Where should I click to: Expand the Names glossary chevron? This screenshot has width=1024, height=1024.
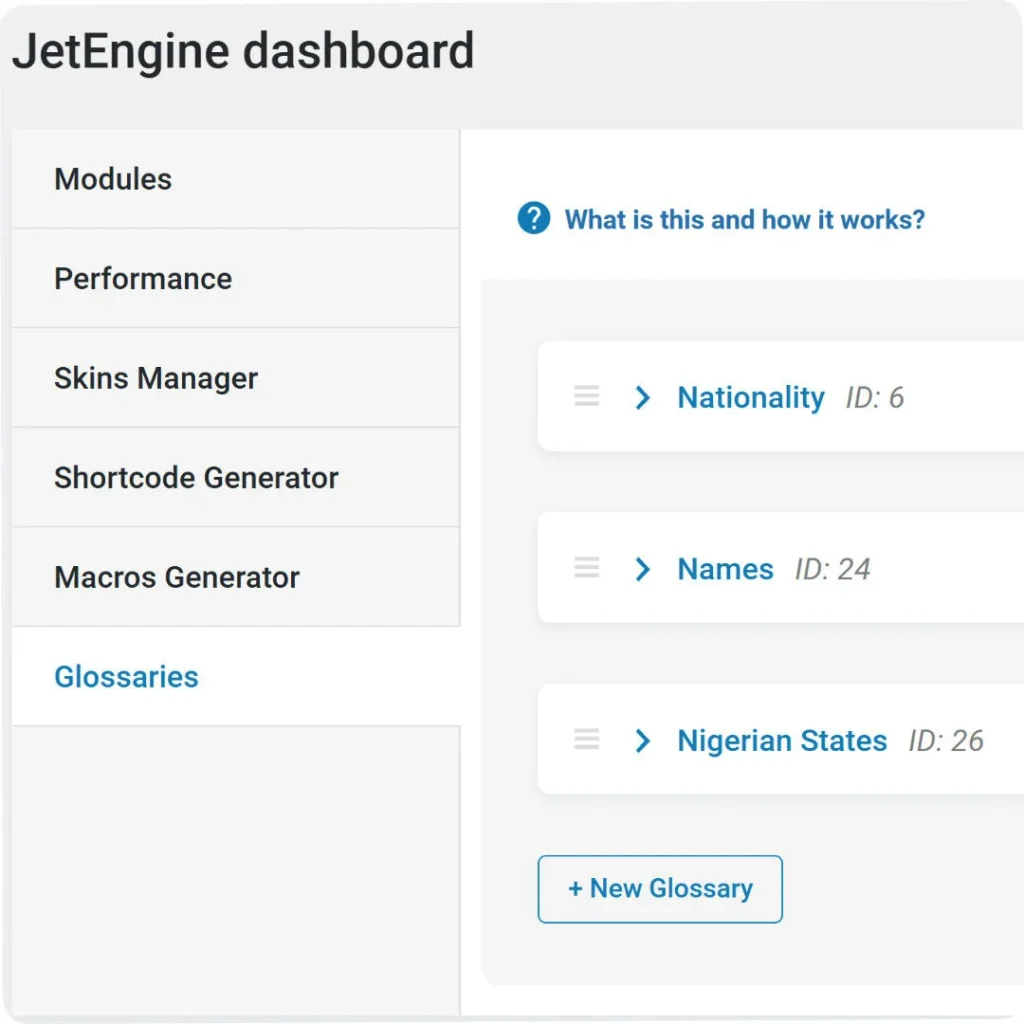[x=643, y=569]
